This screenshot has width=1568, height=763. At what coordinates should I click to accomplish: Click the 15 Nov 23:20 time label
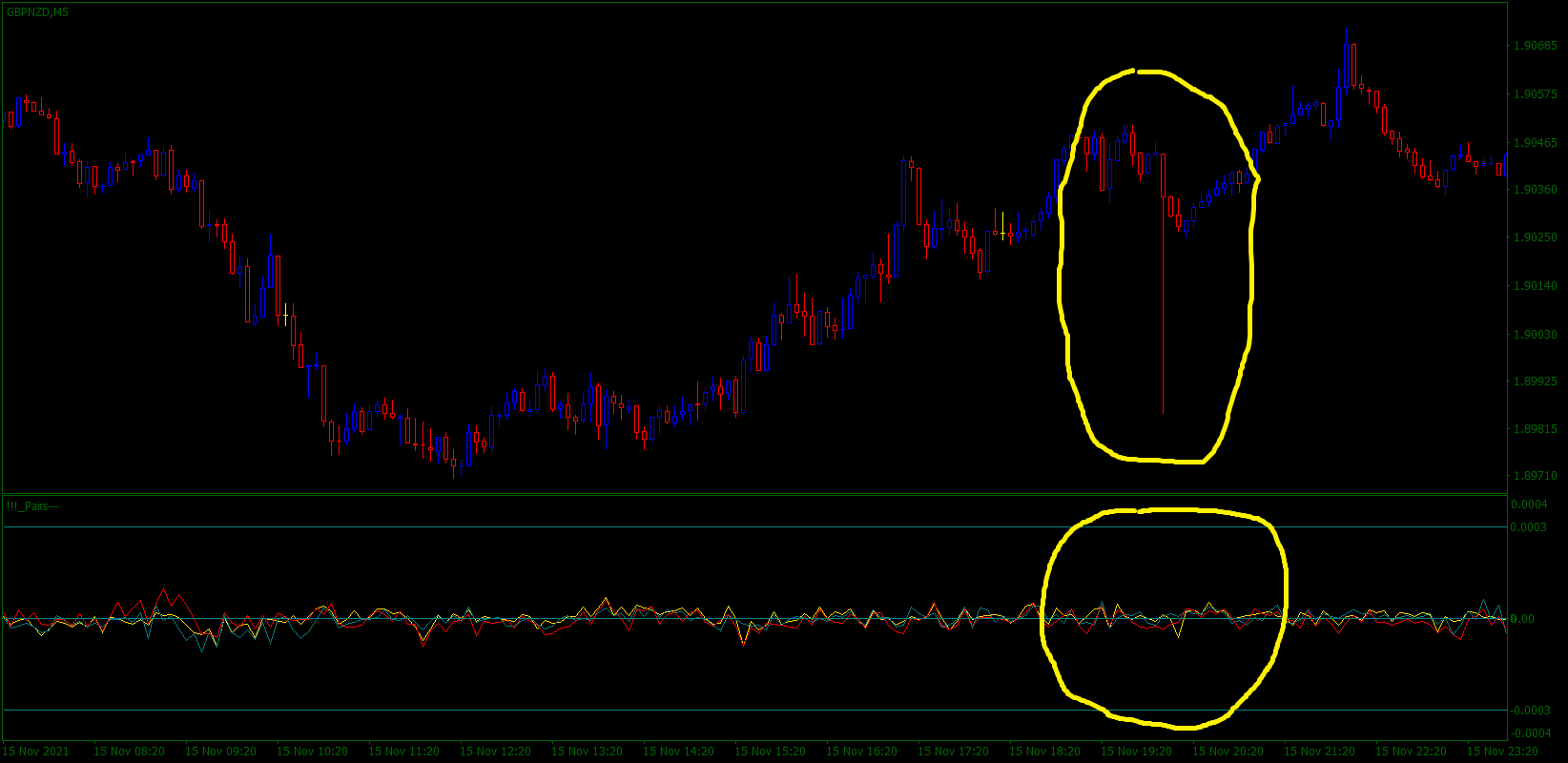coord(1502,752)
